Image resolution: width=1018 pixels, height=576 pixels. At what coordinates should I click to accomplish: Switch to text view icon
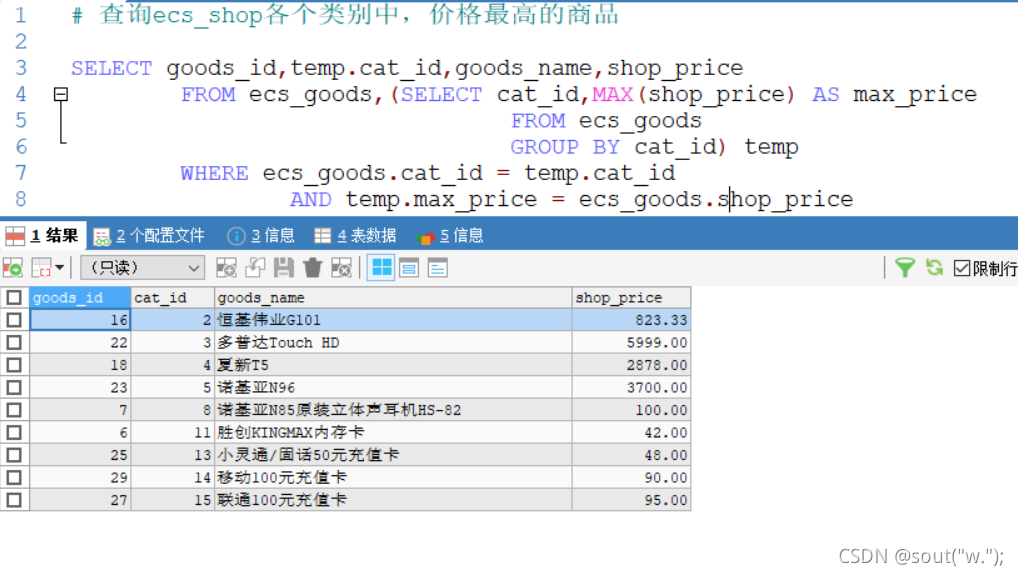[x=438, y=268]
